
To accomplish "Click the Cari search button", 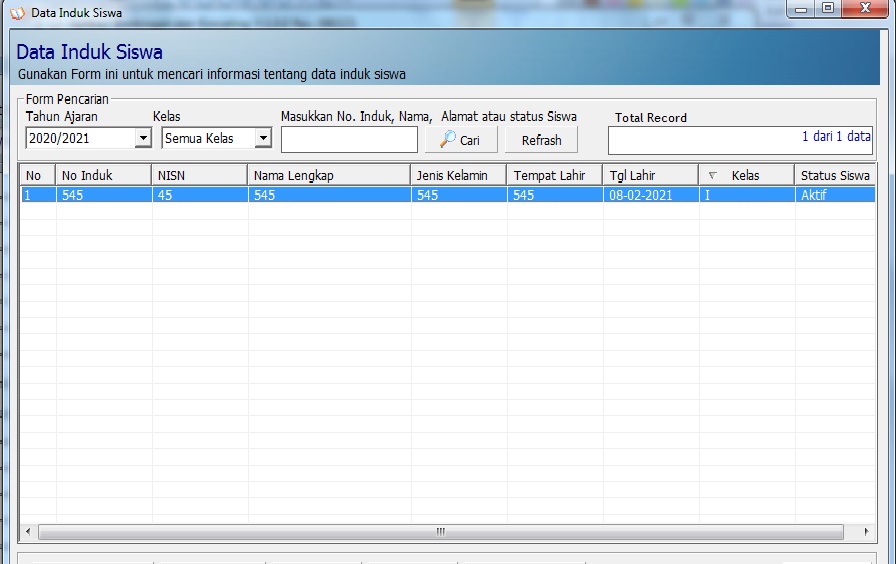I will tap(461, 139).
